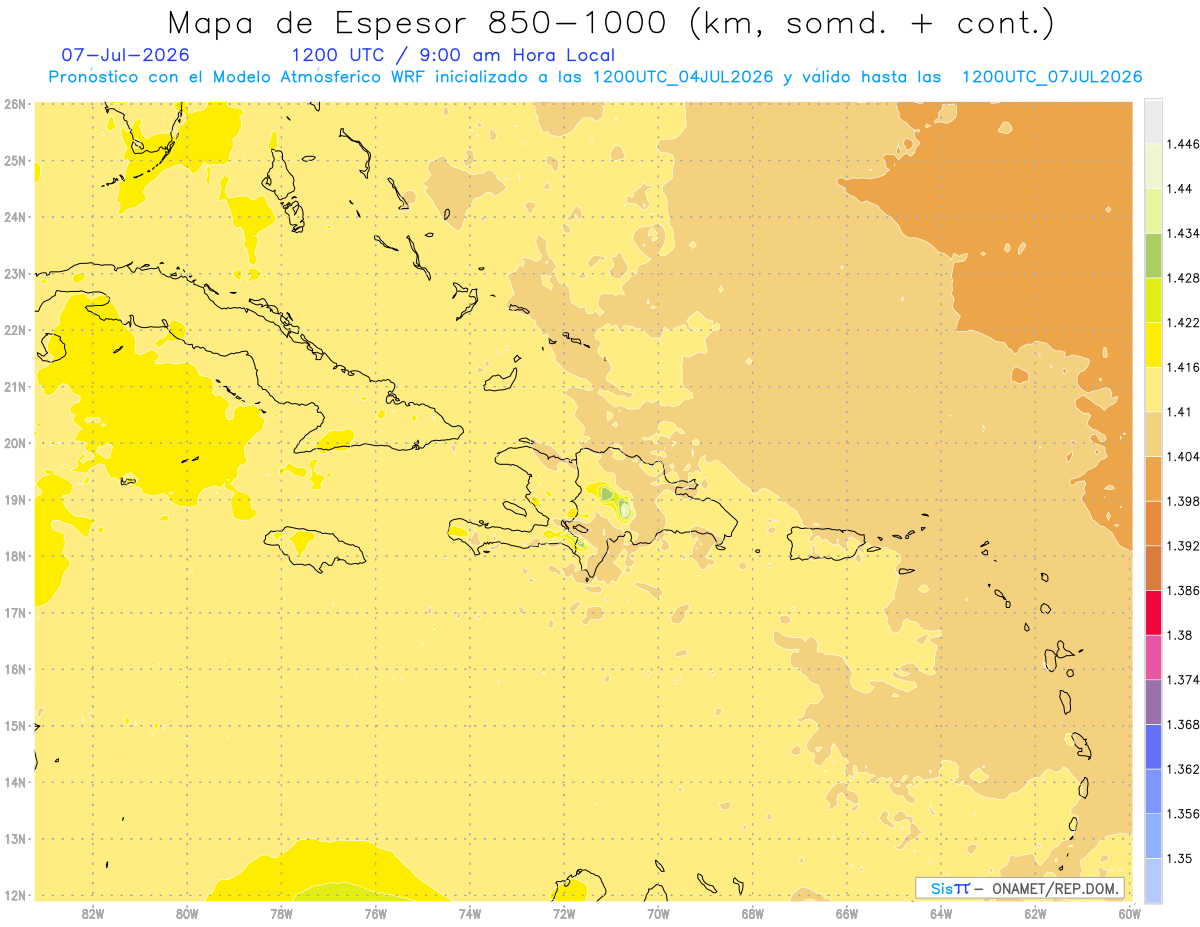The image size is (1200, 927).
Task: Click the 62W longitude label
Action: point(1035,913)
